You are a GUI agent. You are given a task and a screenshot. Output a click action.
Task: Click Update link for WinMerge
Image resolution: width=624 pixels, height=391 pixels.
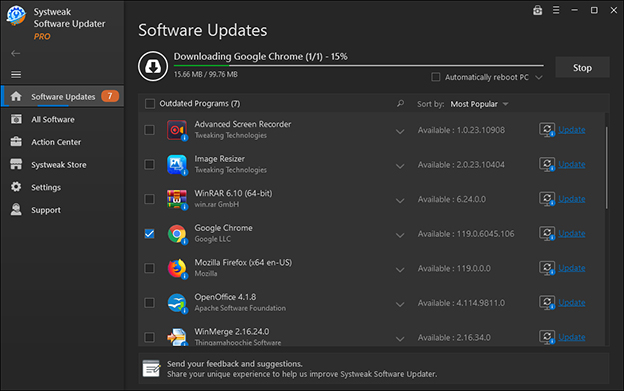(x=571, y=337)
